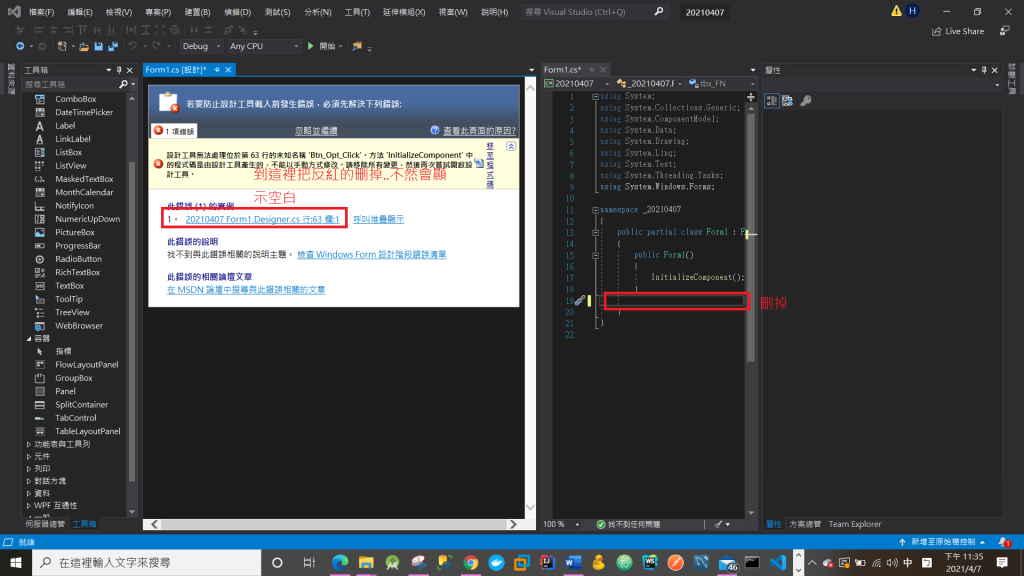Click the feedback icon beside Live Share
Viewport: 1024px width, 576px height.
point(1004,31)
